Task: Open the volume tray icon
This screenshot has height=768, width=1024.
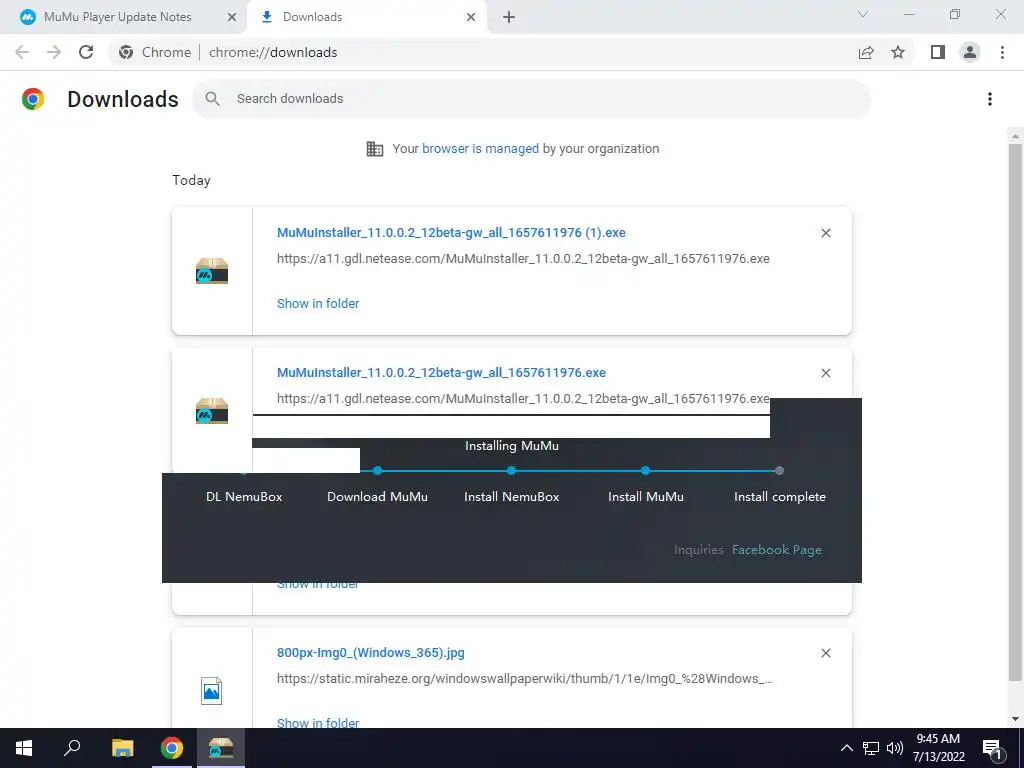Action: tap(895, 748)
